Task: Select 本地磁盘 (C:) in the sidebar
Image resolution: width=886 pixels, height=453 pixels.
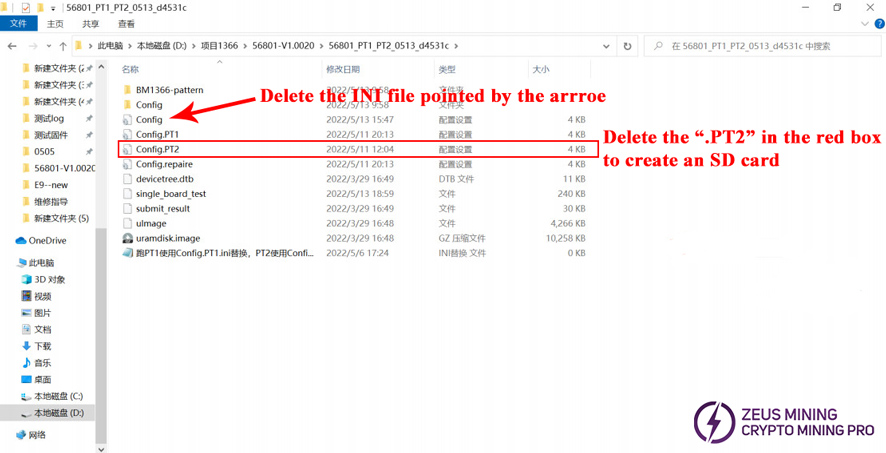Action: click(x=58, y=397)
